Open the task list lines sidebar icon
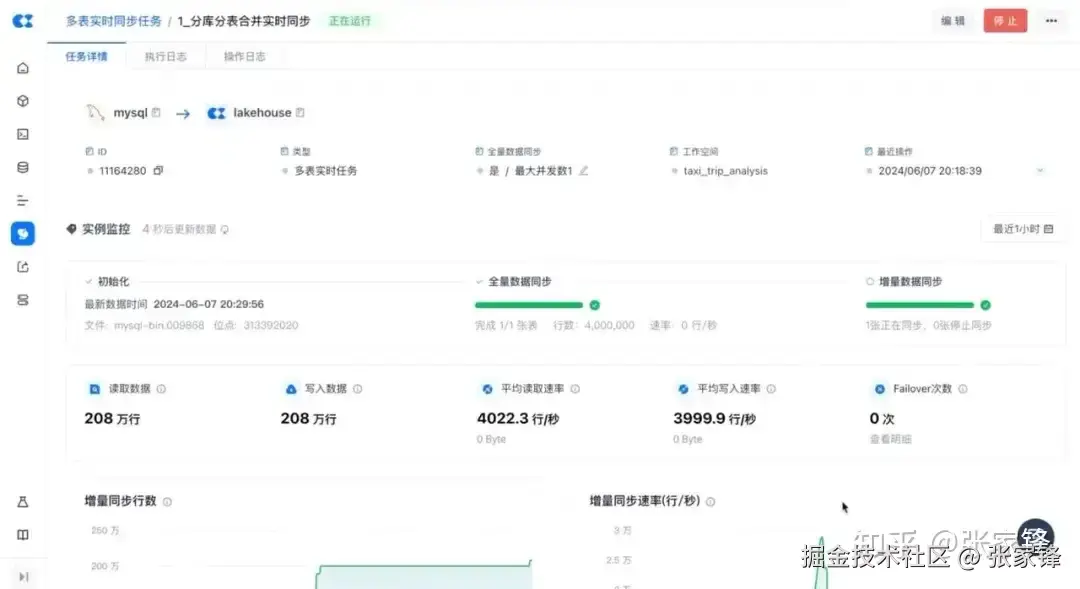The width and height of the screenshot is (1080, 589). (23, 200)
